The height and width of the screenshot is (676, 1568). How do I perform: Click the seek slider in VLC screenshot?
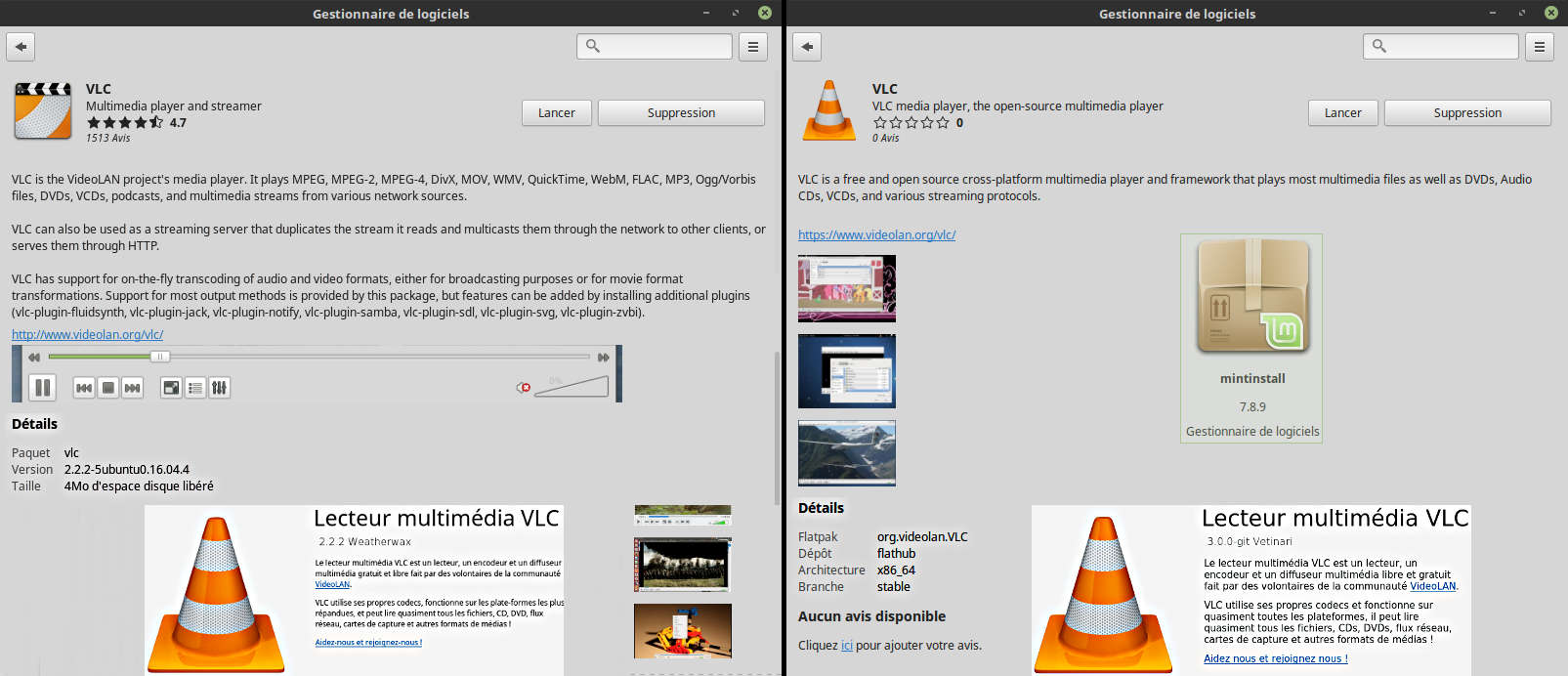point(318,357)
